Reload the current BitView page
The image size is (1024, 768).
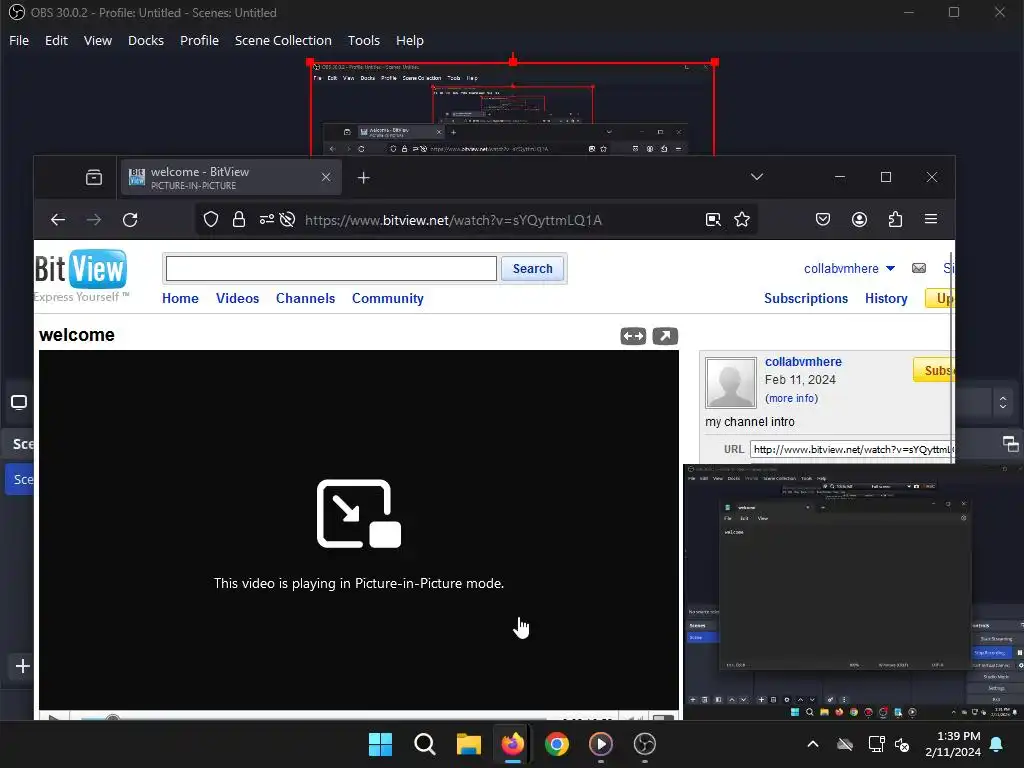(130, 220)
